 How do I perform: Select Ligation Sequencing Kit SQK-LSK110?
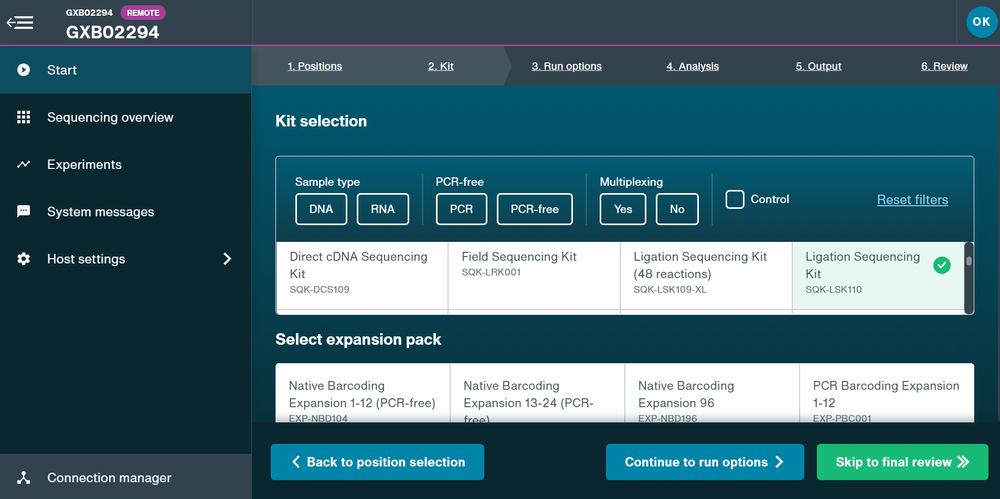[878, 275]
